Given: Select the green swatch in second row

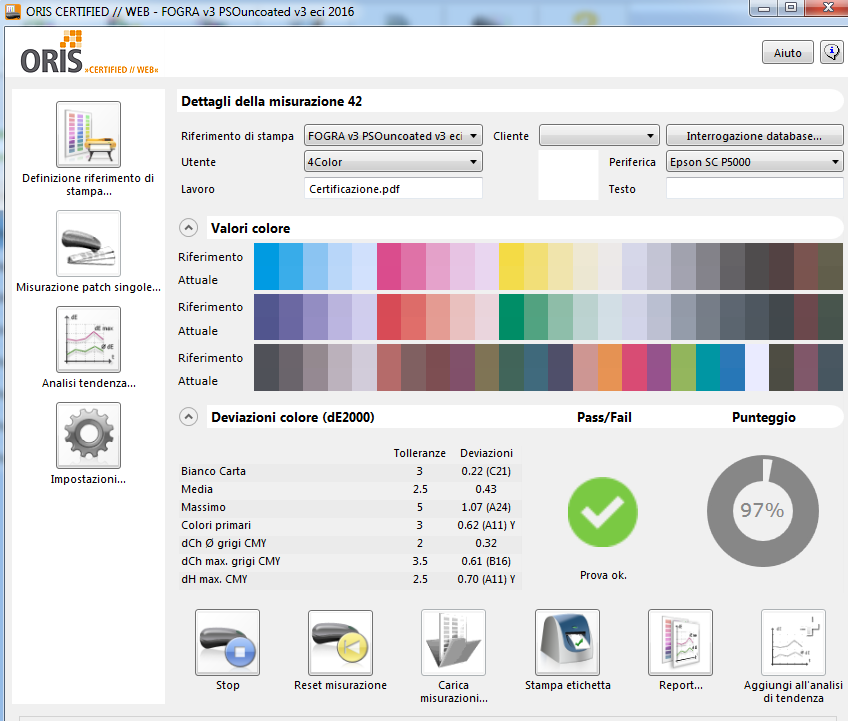Looking at the screenshot, I should tap(511, 317).
